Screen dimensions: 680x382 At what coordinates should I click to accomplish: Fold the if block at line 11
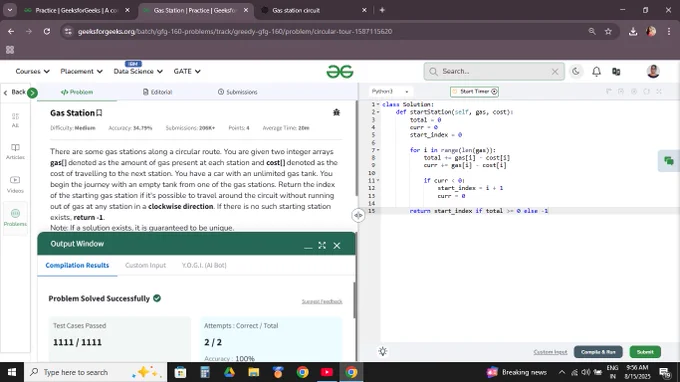pos(378,180)
